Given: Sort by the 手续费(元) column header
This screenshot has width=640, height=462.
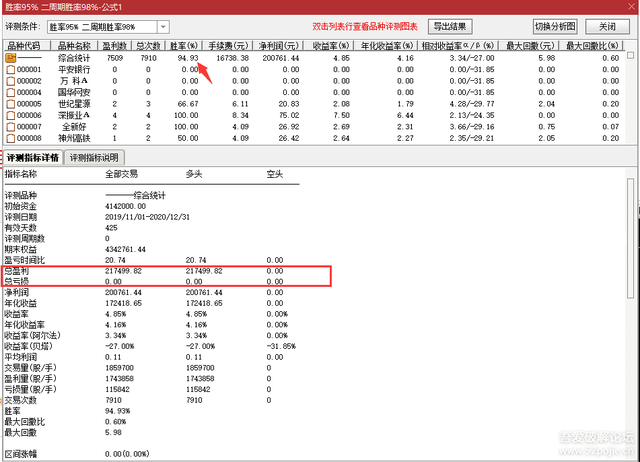Looking at the screenshot, I should (228, 46).
